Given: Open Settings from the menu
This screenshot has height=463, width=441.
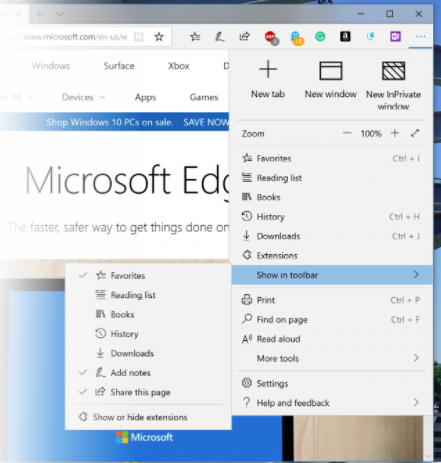Looking at the screenshot, I should (331, 383).
